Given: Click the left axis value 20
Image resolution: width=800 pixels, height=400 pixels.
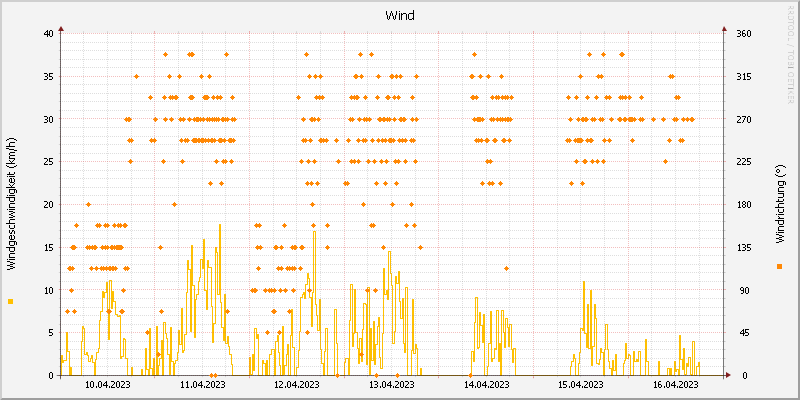Looking at the screenshot, I should (48, 205).
